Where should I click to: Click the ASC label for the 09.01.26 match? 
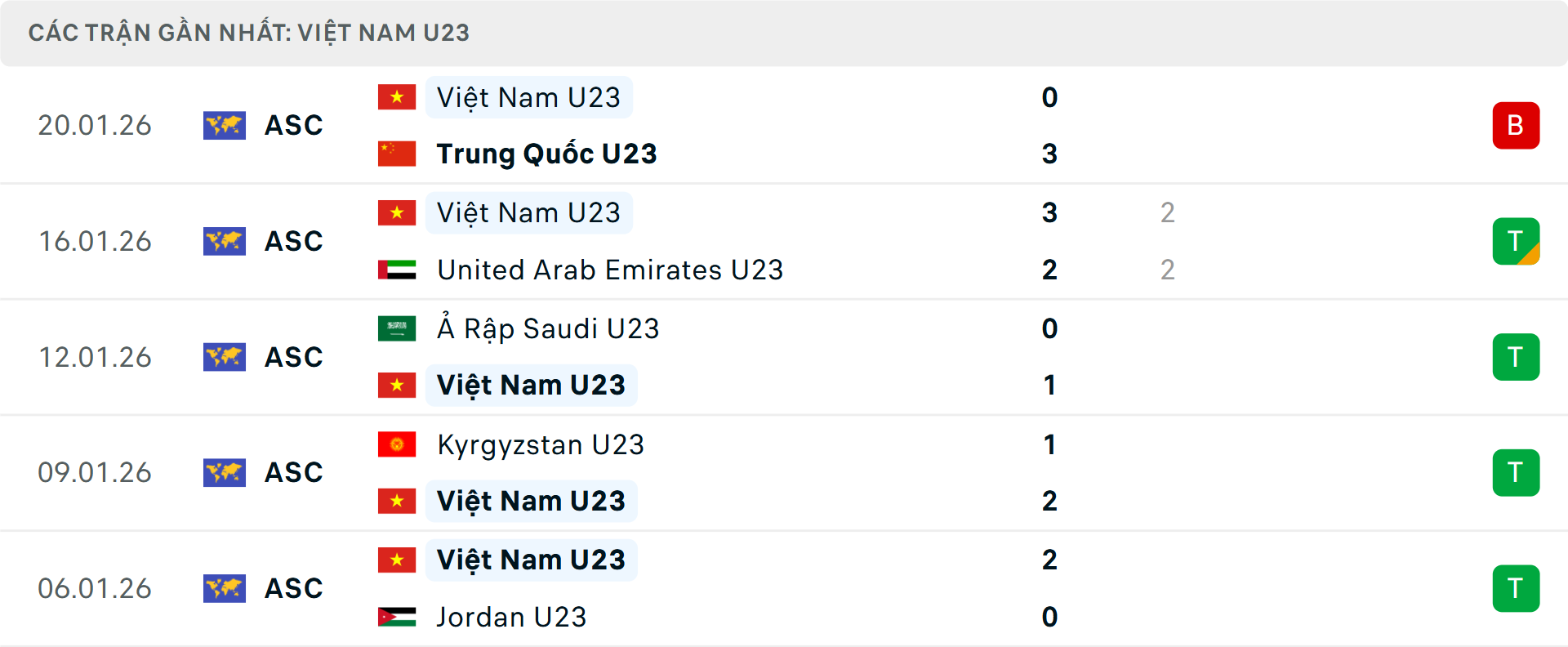pos(293,472)
